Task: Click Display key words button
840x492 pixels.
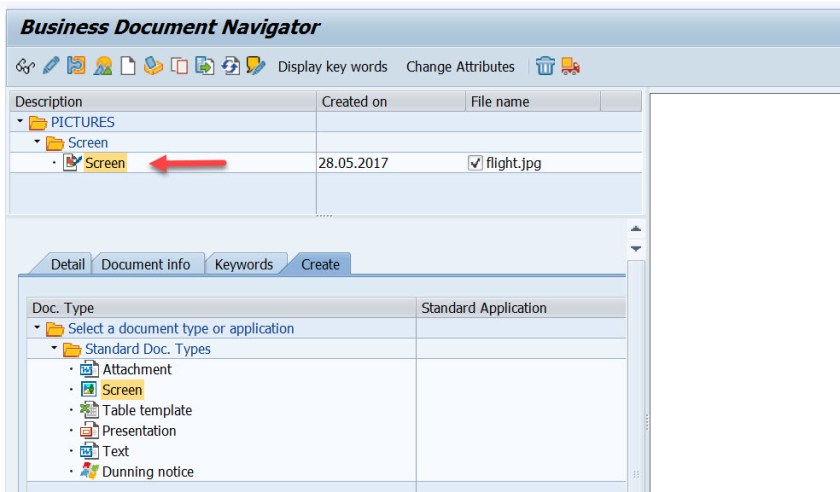Action: [x=332, y=67]
